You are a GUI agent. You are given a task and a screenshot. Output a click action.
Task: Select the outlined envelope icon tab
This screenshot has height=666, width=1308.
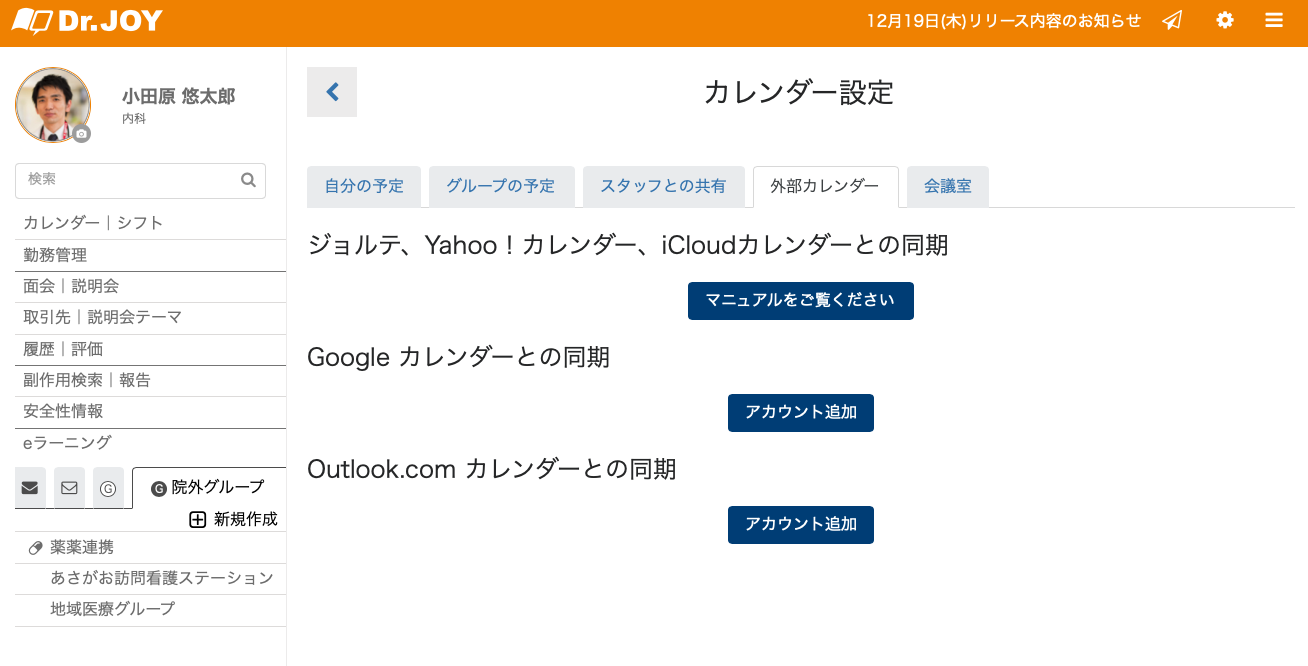coord(69,488)
